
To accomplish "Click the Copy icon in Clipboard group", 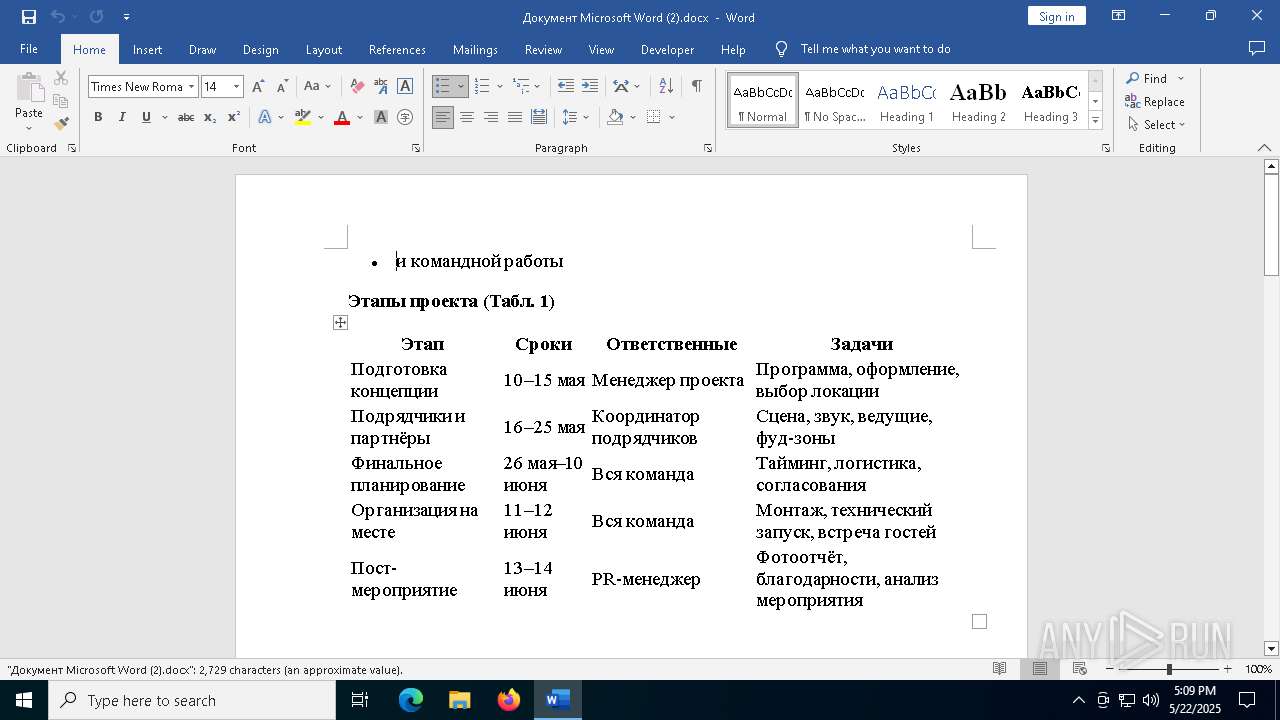I will pos(61,101).
